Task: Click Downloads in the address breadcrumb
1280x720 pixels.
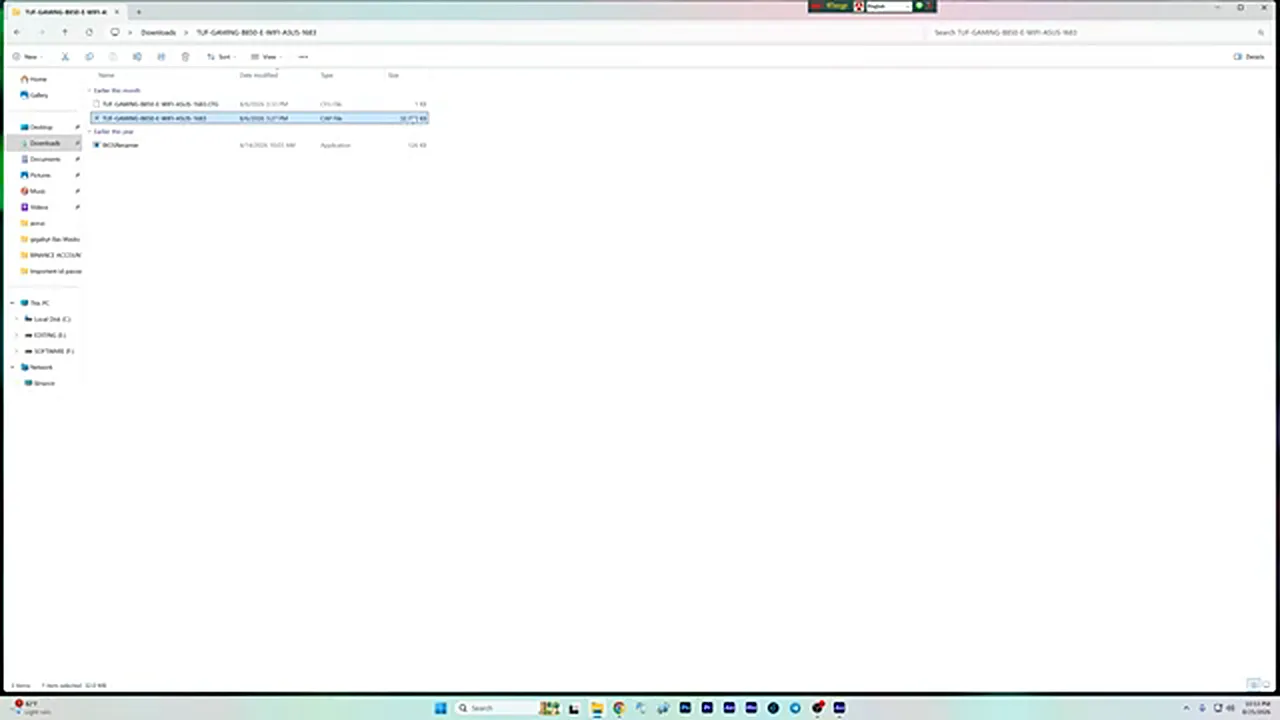Action: (x=158, y=32)
